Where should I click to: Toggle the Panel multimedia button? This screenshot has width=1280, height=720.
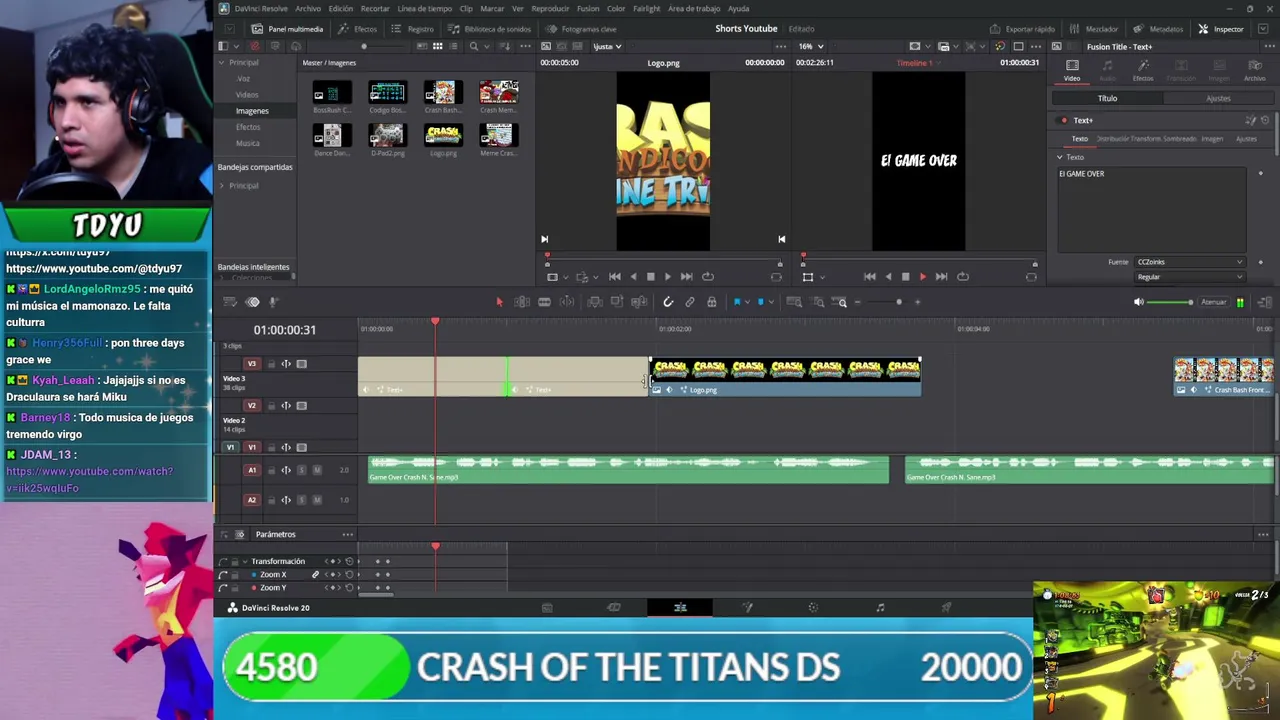point(288,29)
